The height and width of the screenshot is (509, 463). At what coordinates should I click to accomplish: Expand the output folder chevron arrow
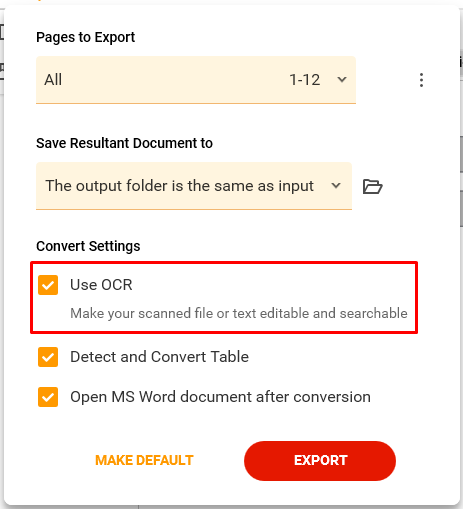(336, 186)
